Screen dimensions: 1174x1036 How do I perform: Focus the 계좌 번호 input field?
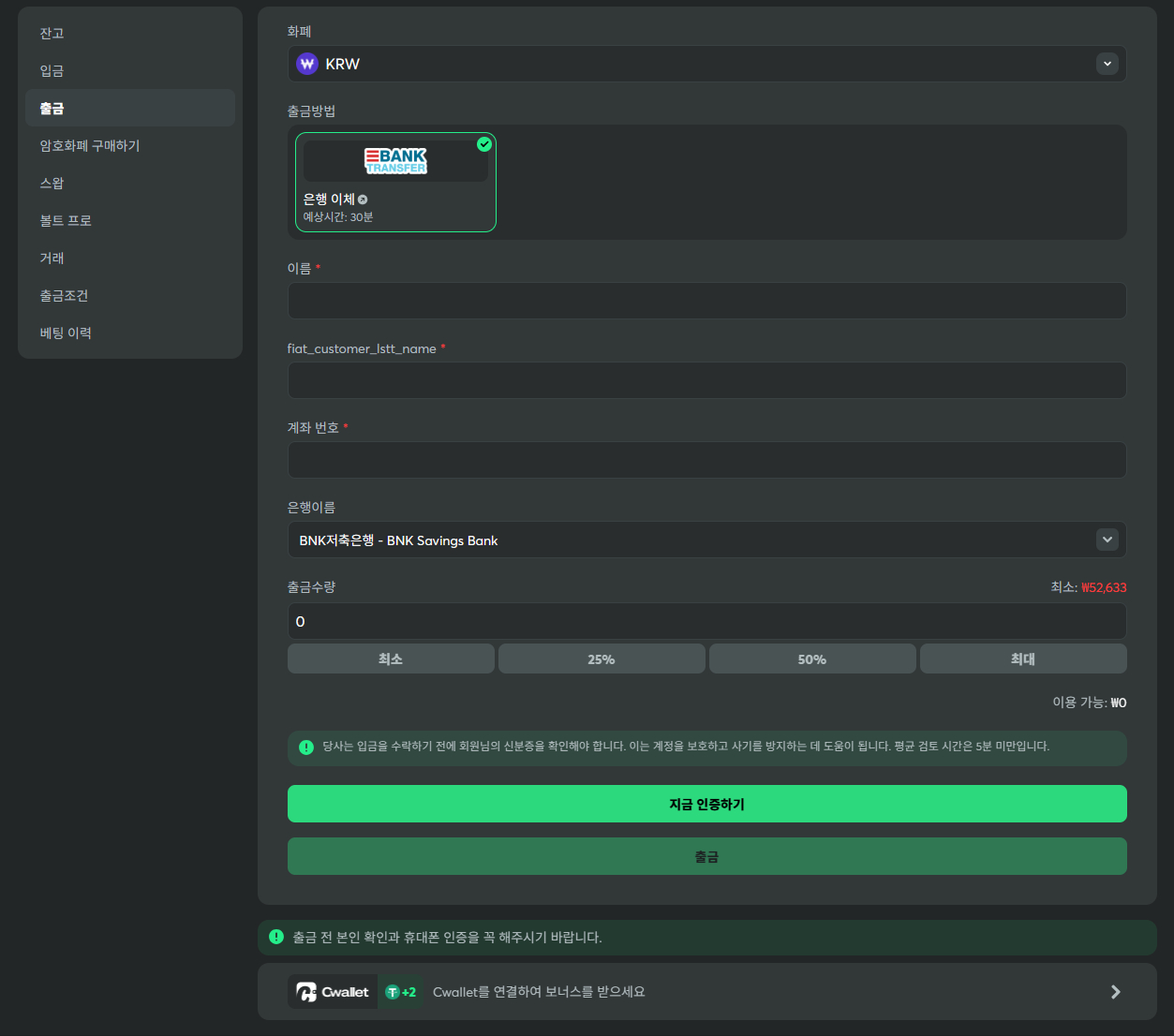(x=707, y=460)
